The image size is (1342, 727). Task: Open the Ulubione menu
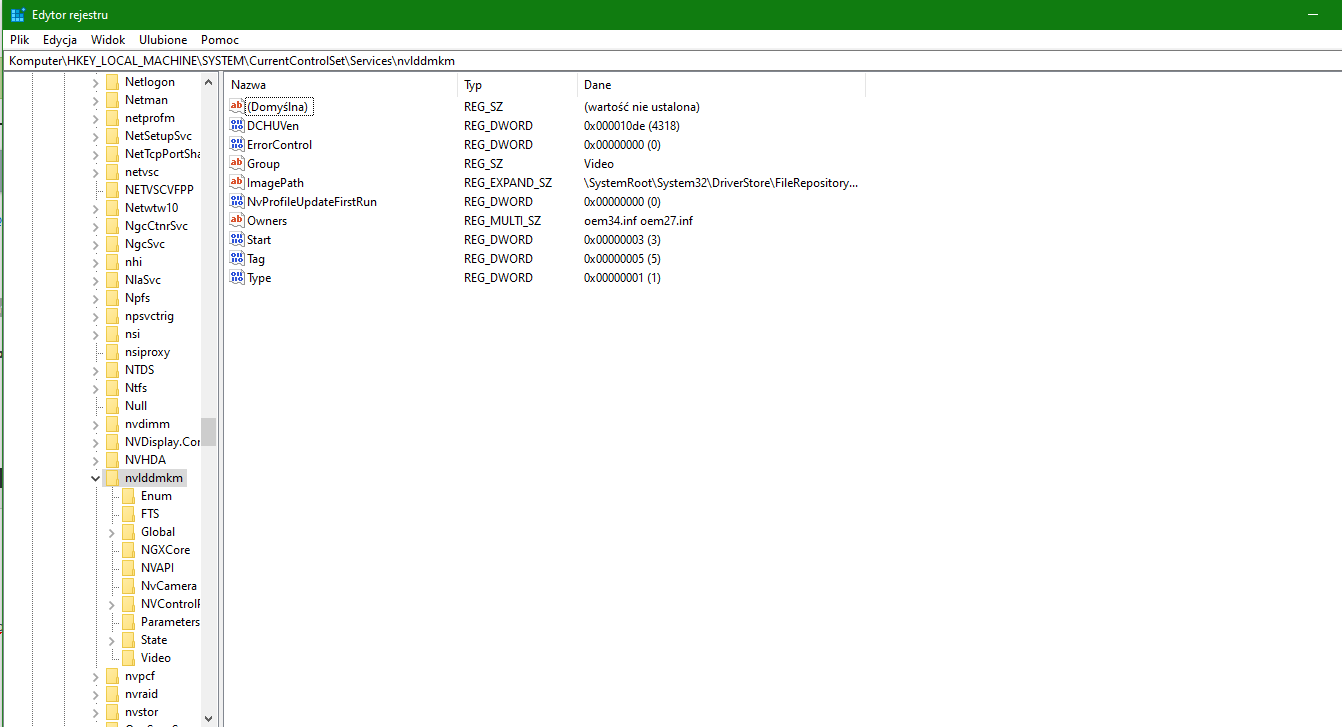pos(163,40)
